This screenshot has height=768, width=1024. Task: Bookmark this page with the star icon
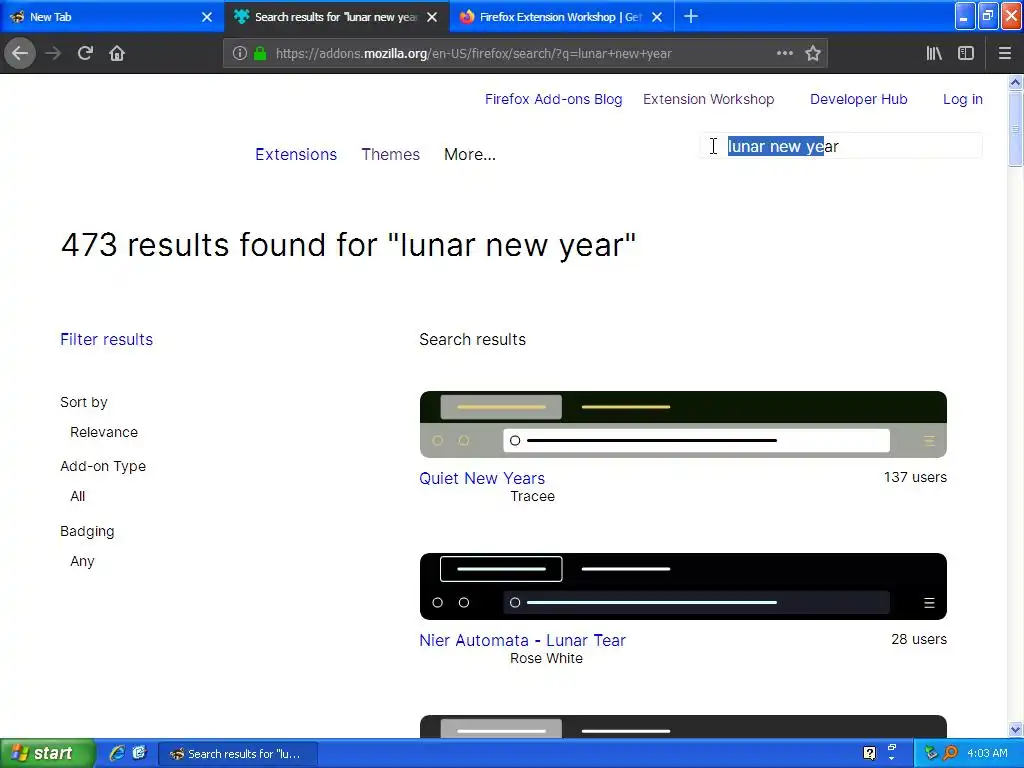coord(812,53)
